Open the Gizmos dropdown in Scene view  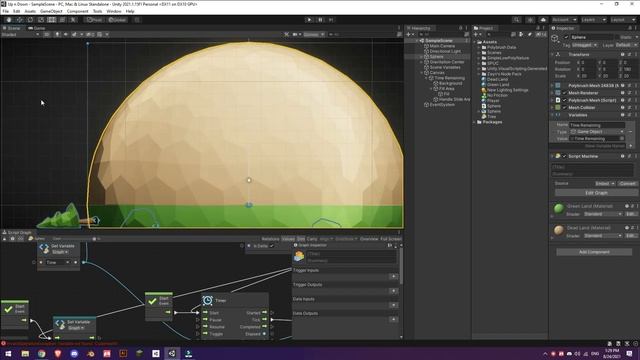coord(313,35)
